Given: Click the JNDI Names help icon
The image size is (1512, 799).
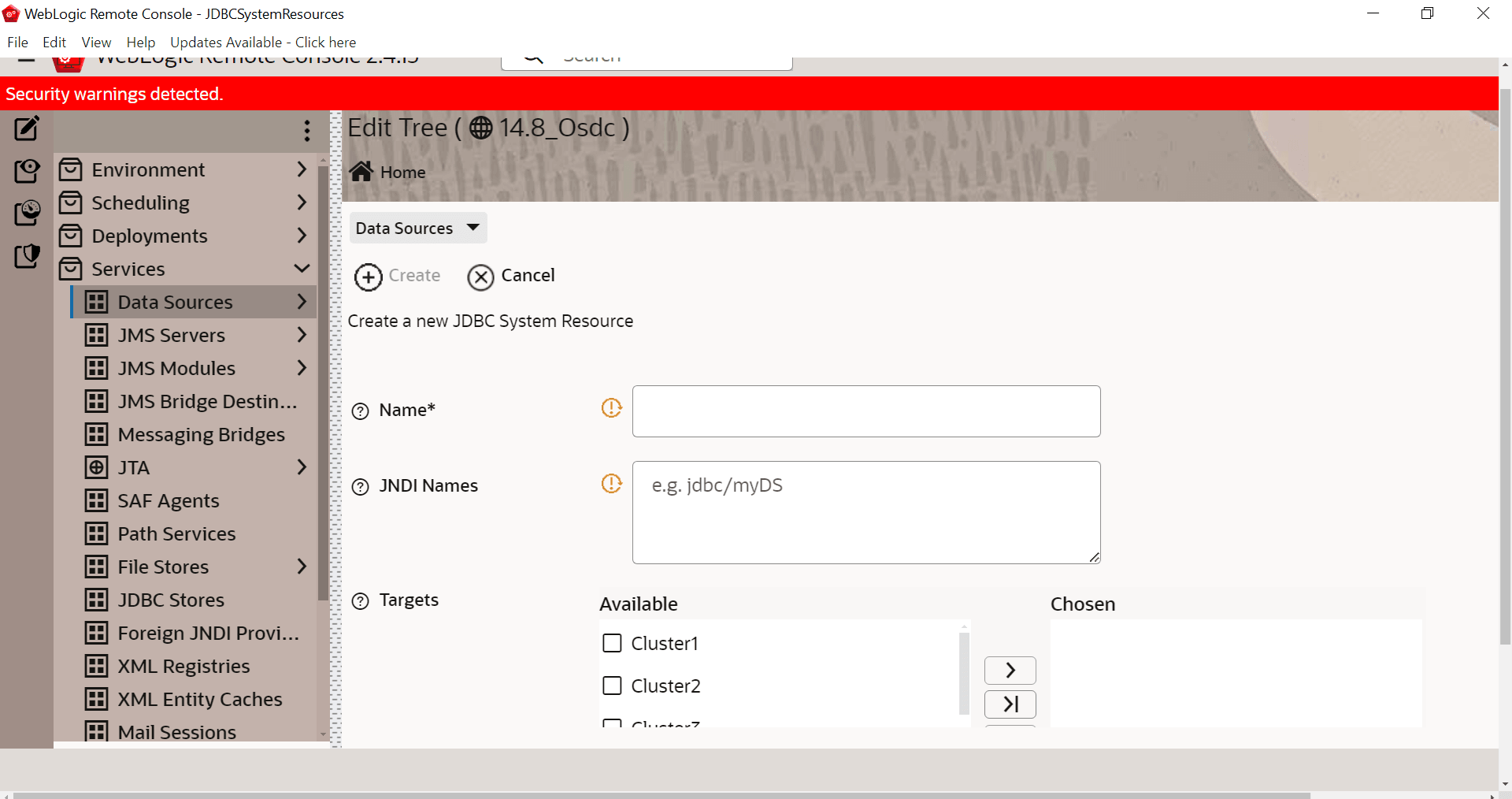Looking at the screenshot, I should click(360, 487).
